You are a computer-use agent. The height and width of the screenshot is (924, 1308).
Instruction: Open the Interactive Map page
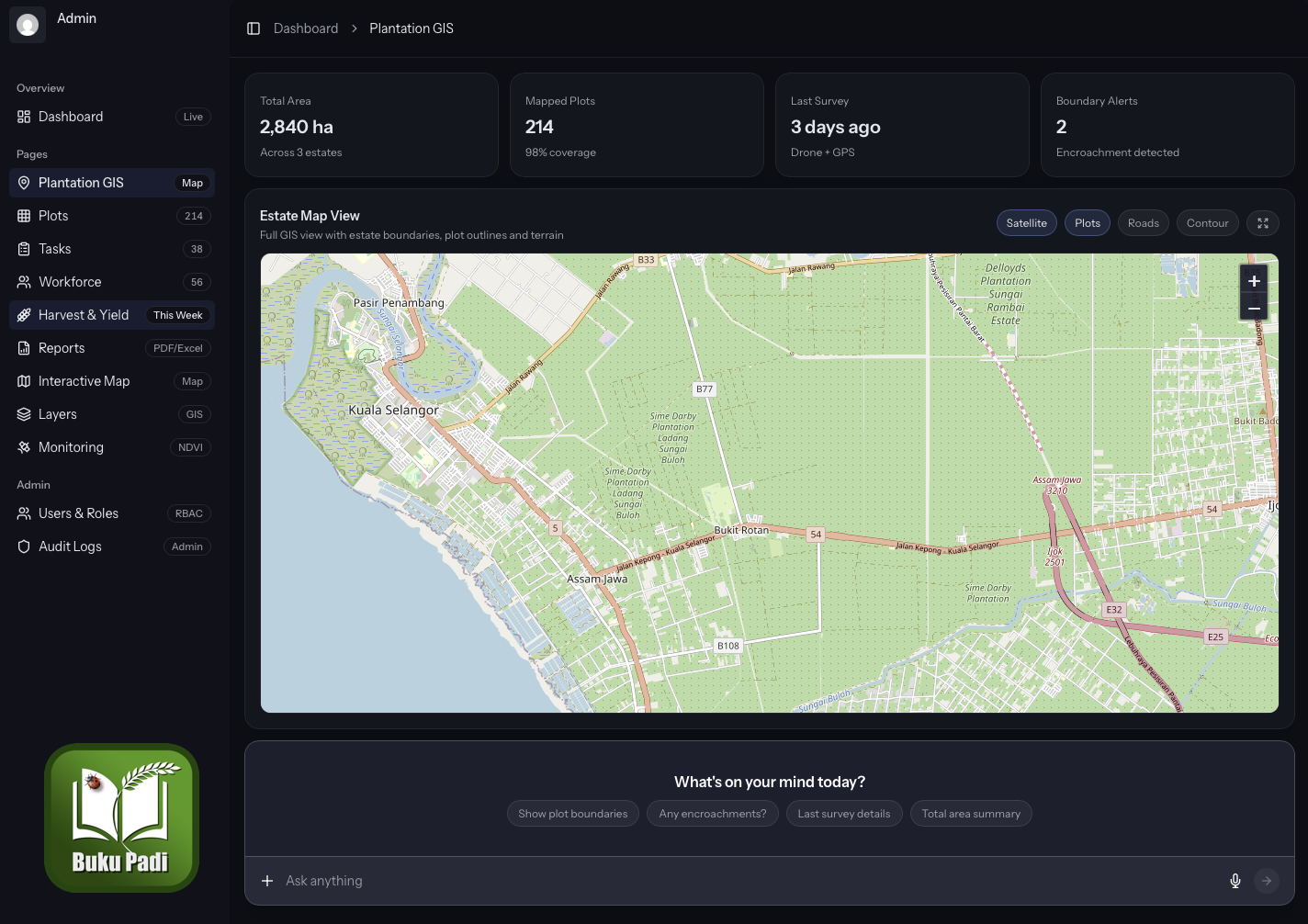112,381
